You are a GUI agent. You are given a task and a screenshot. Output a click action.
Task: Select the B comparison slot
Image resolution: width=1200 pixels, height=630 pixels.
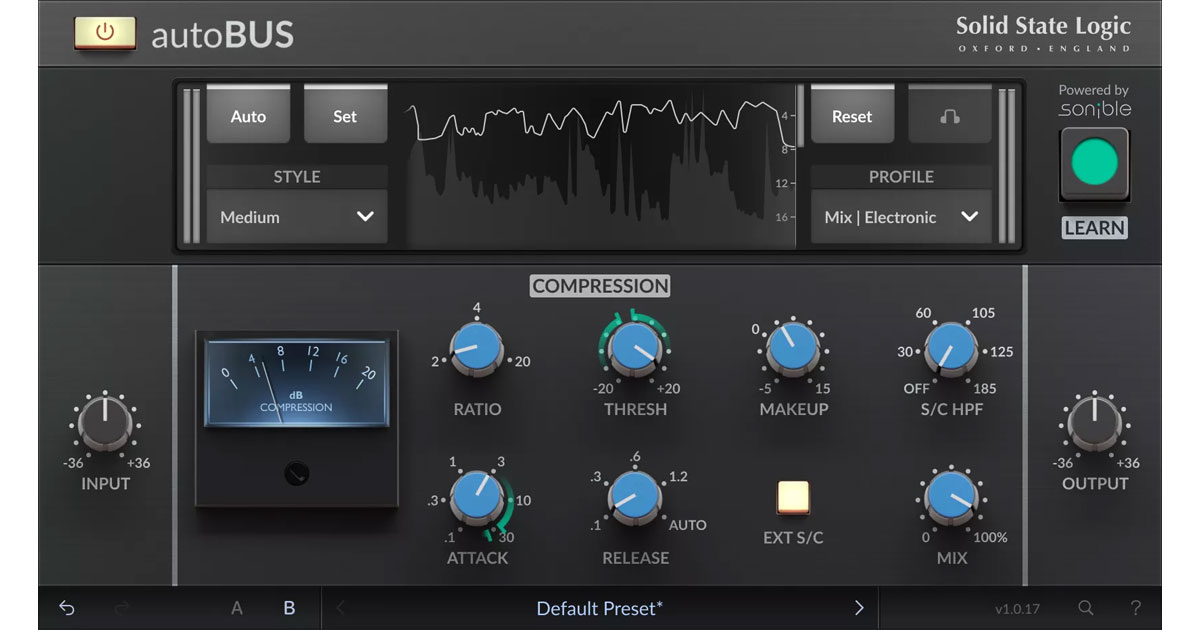click(289, 608)
